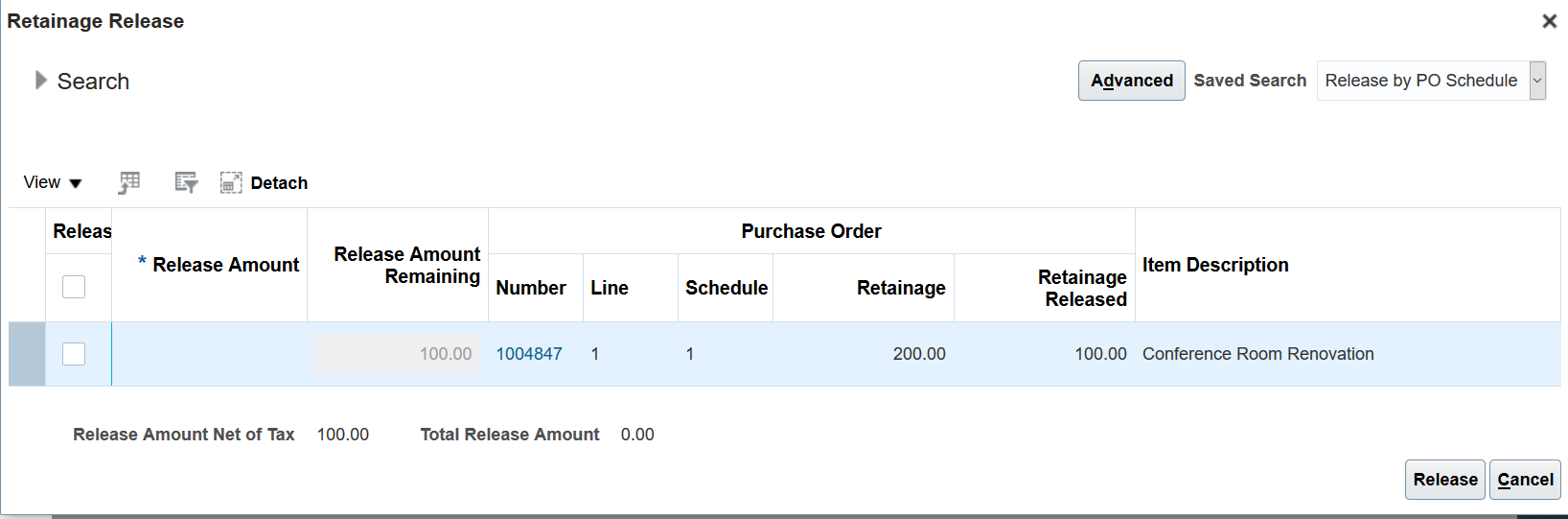Open purchase order 1004847 link
The image size is (1568, 519).
point(529,354)
